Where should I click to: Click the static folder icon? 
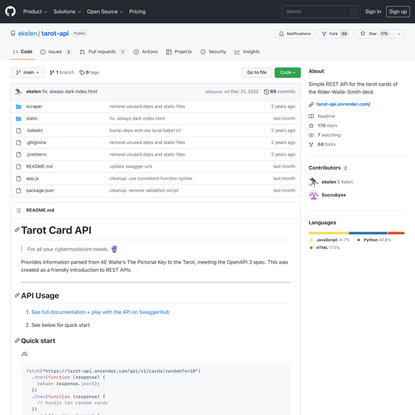tap(19, 119)
